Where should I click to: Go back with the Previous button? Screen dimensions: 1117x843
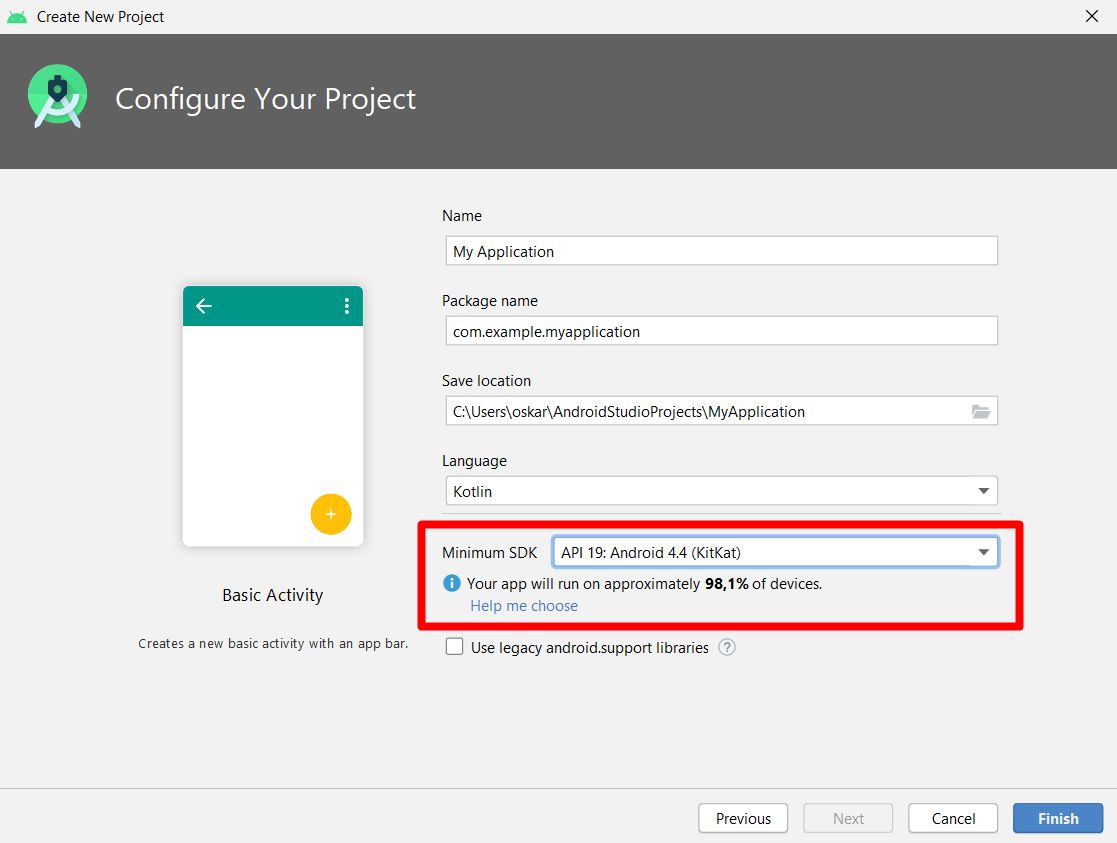743,818
